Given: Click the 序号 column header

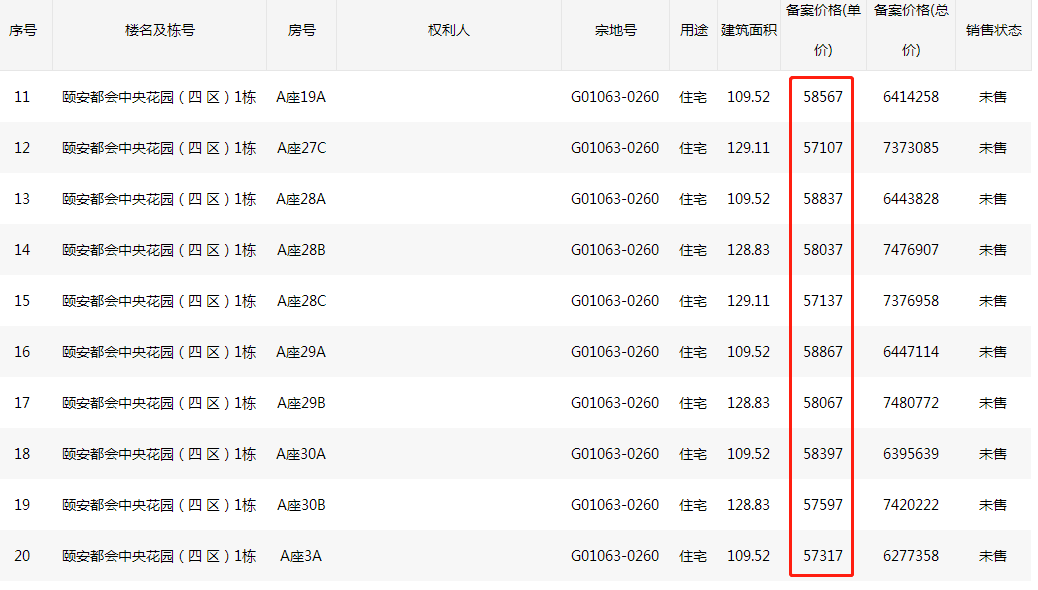Looking at the screenshot, I should point(23,30).
